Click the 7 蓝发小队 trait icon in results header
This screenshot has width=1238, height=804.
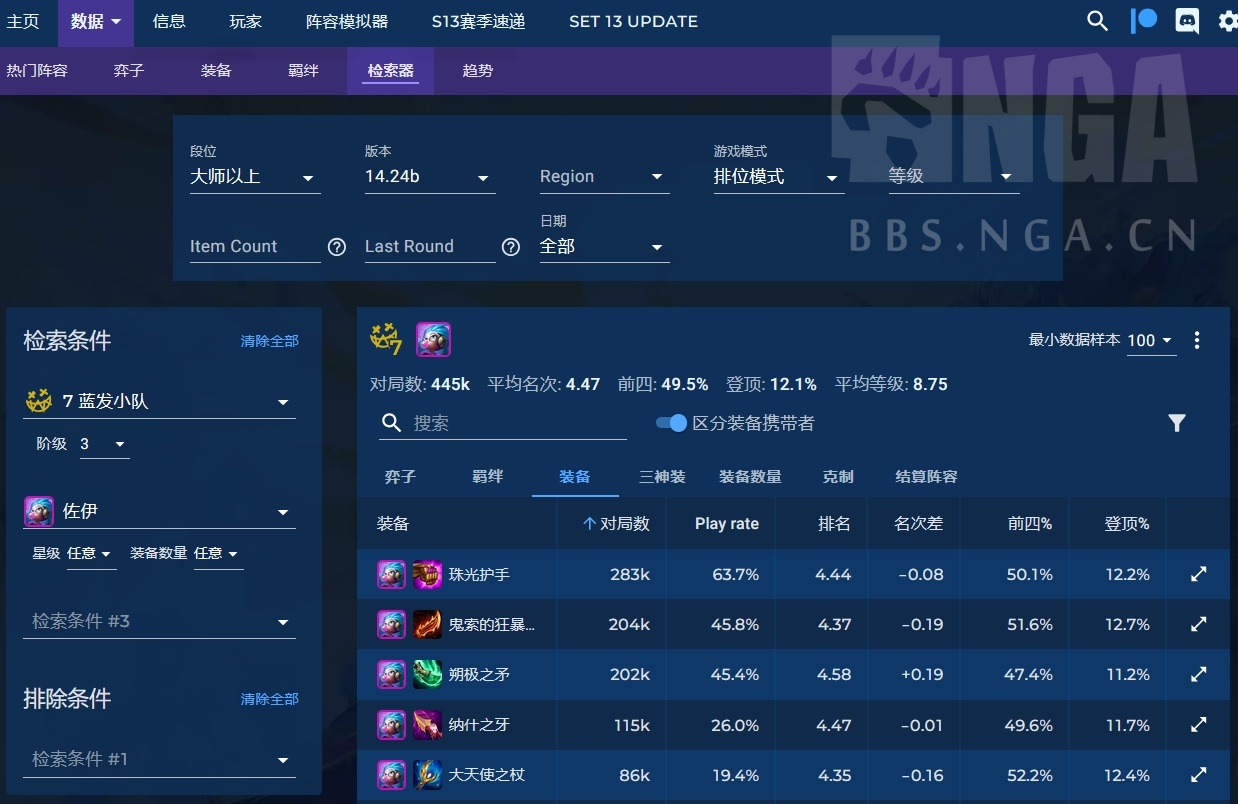[x=386, y=340]
